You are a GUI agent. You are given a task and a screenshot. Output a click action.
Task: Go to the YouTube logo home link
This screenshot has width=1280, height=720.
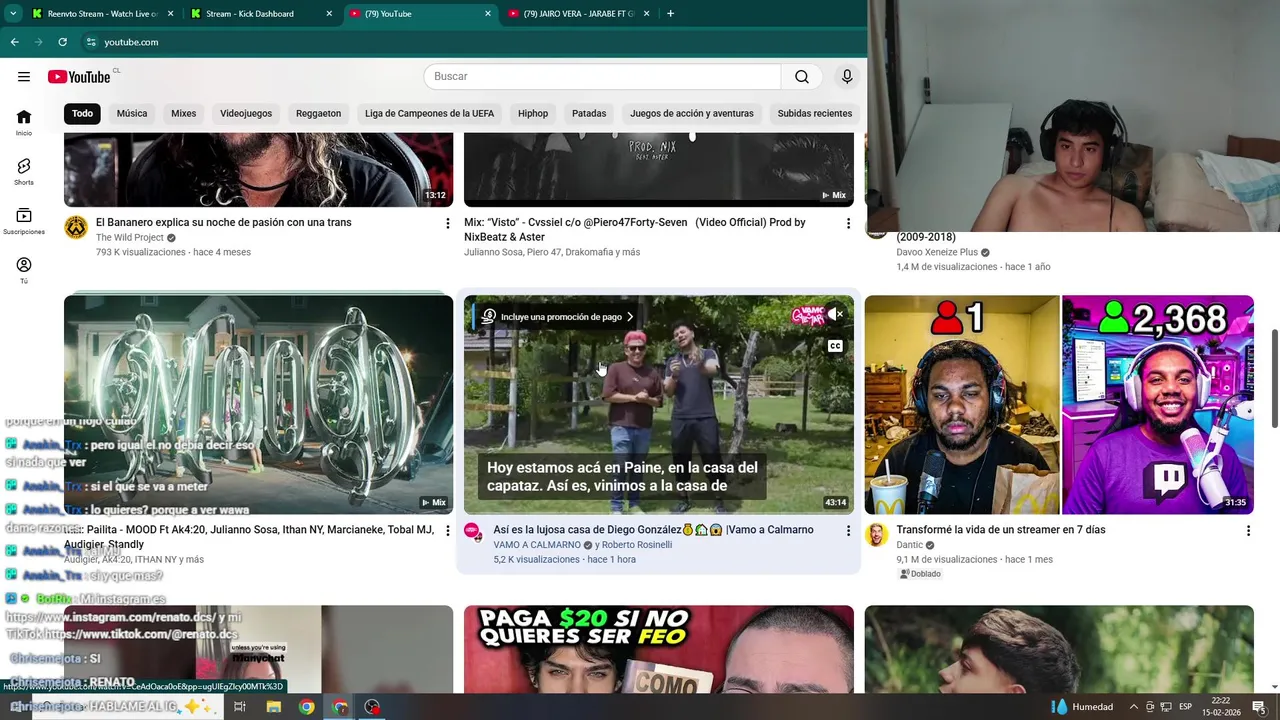point(79,77)
